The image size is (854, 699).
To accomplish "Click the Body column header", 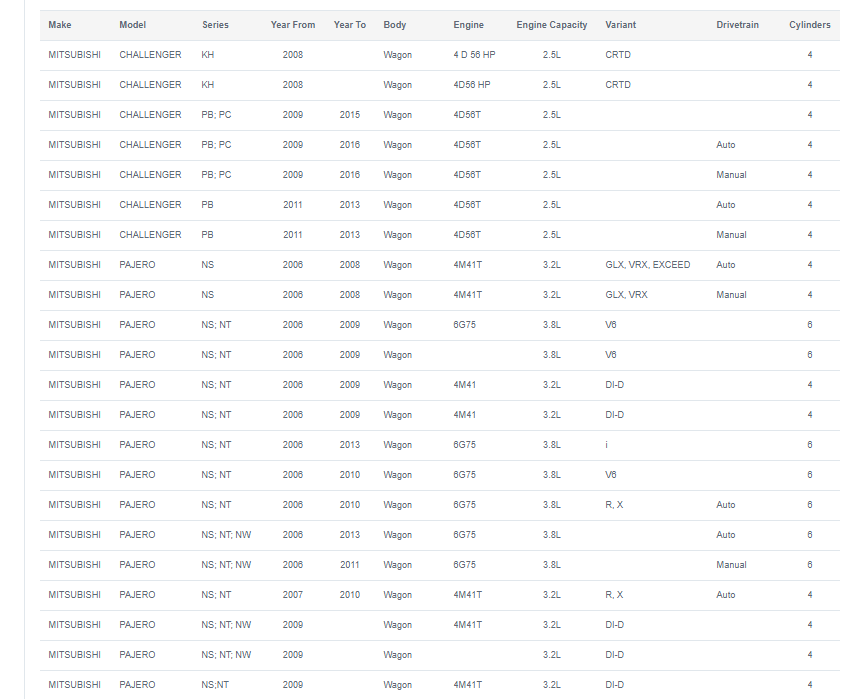I will 394,25.
